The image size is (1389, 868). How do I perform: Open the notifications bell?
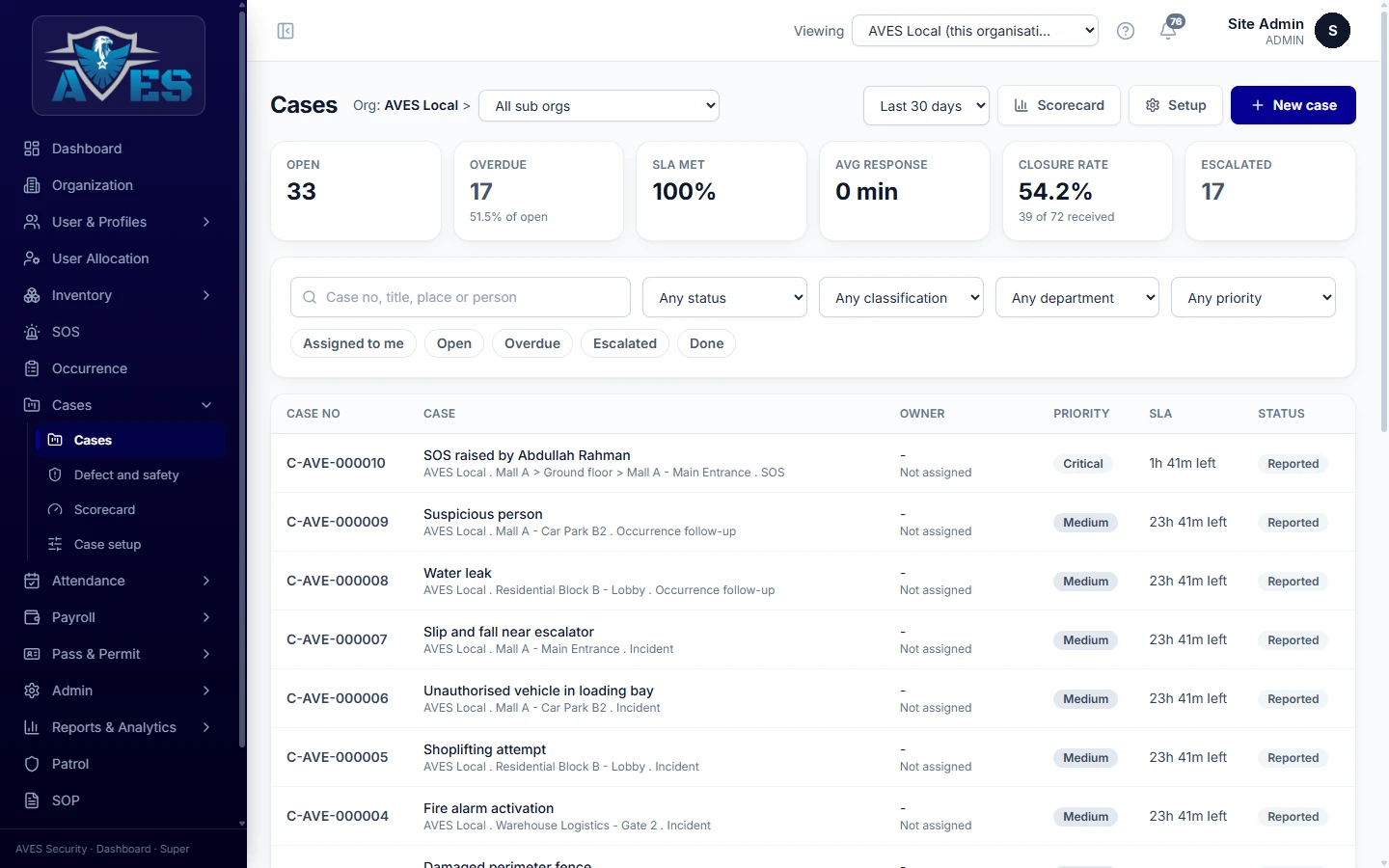coord(1168,31)
